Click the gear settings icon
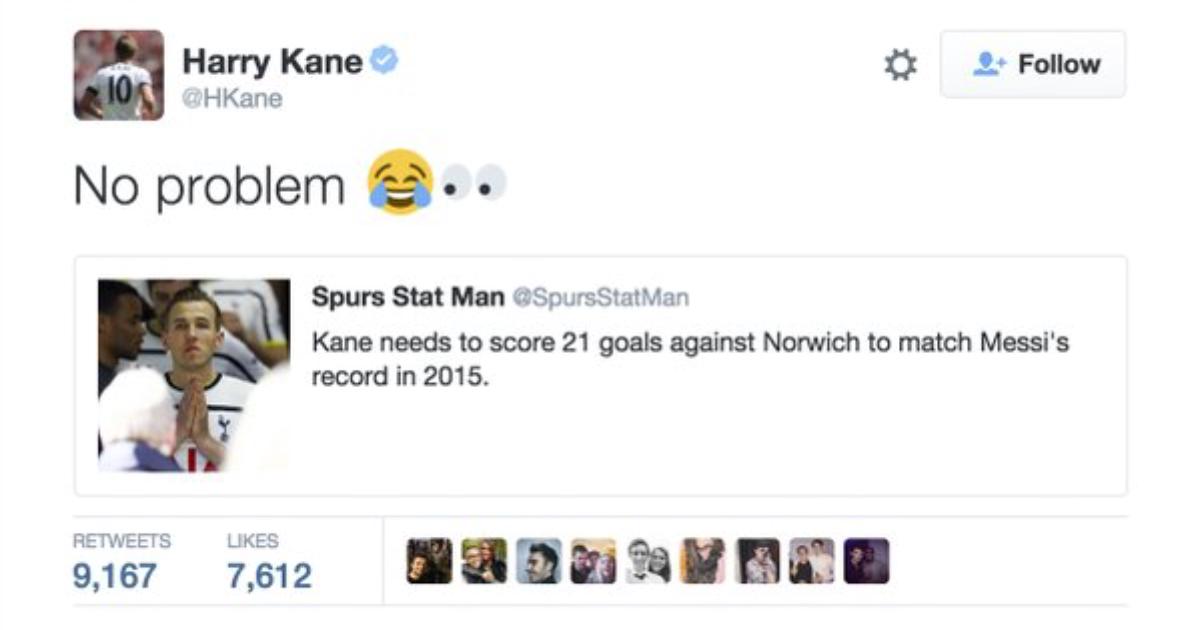Screen dimensions: 1200x630 [900, 65]
